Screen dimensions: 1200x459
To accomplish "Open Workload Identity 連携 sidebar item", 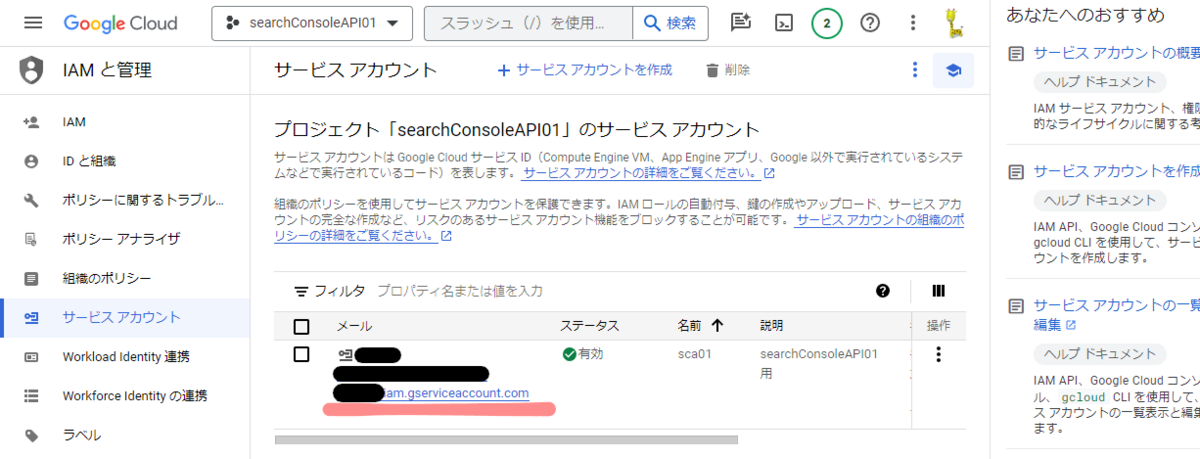I will pos(125,356).
